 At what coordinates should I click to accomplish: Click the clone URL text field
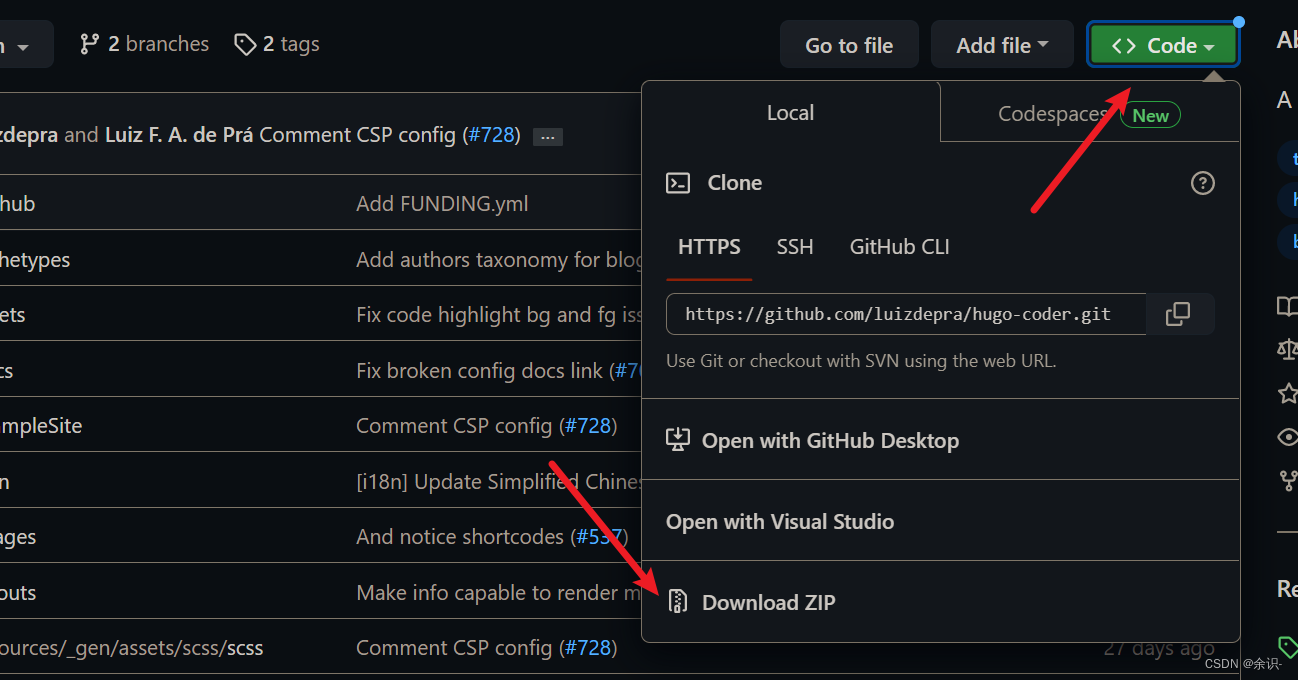click(x=905, y=314)
